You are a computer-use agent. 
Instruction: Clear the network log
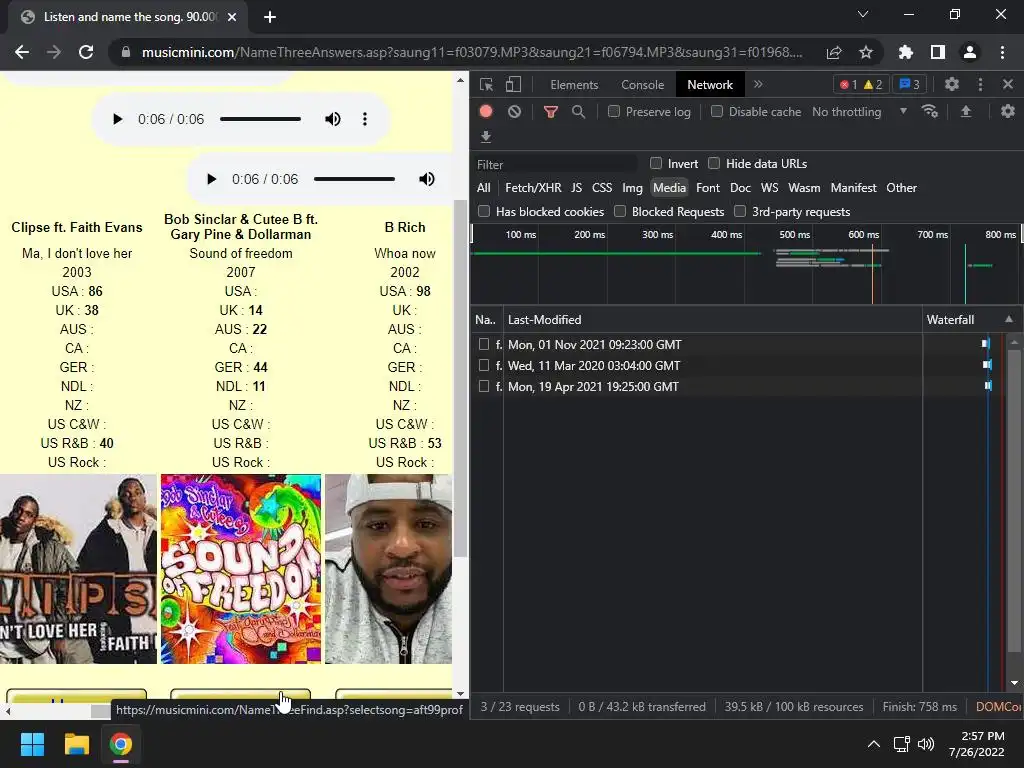[515, 112]
